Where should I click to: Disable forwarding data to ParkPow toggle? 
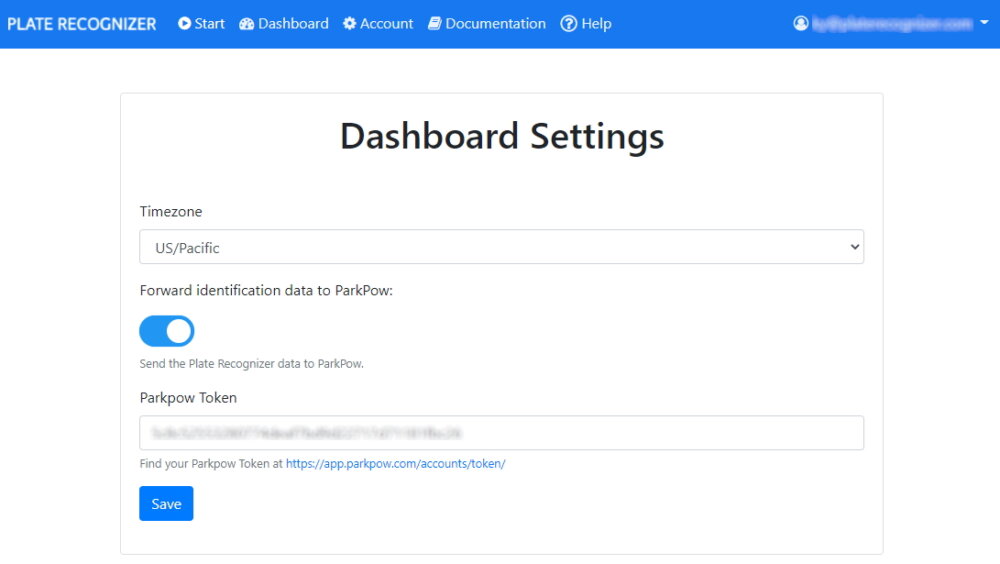(166, 331)
